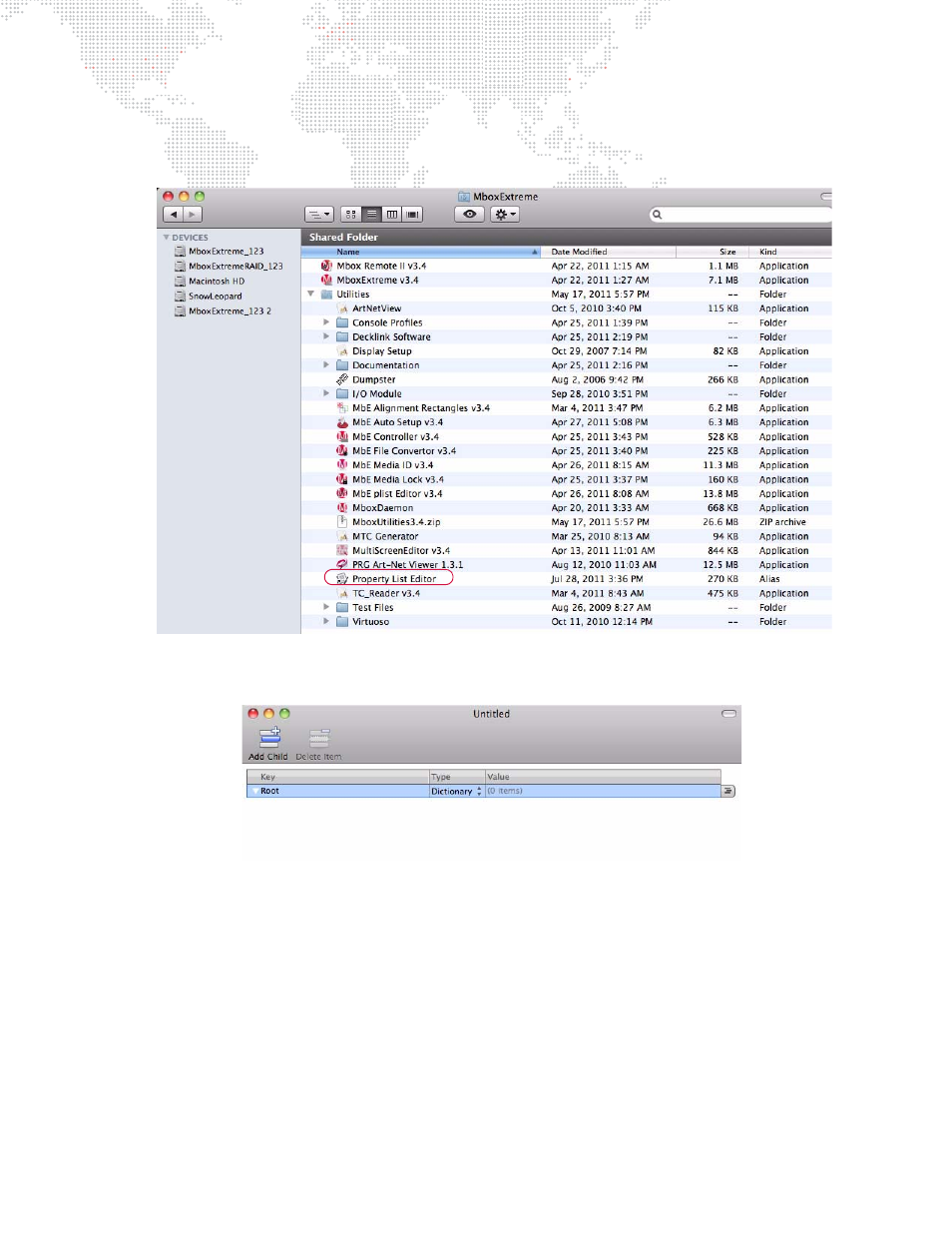Click the Finder search field
Screen dimensions: 952x1233
click(x=739, y=215)
